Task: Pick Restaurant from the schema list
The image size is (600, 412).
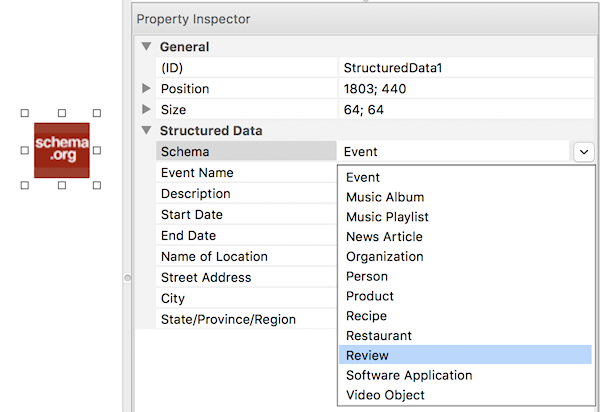Action: [378, 336]
